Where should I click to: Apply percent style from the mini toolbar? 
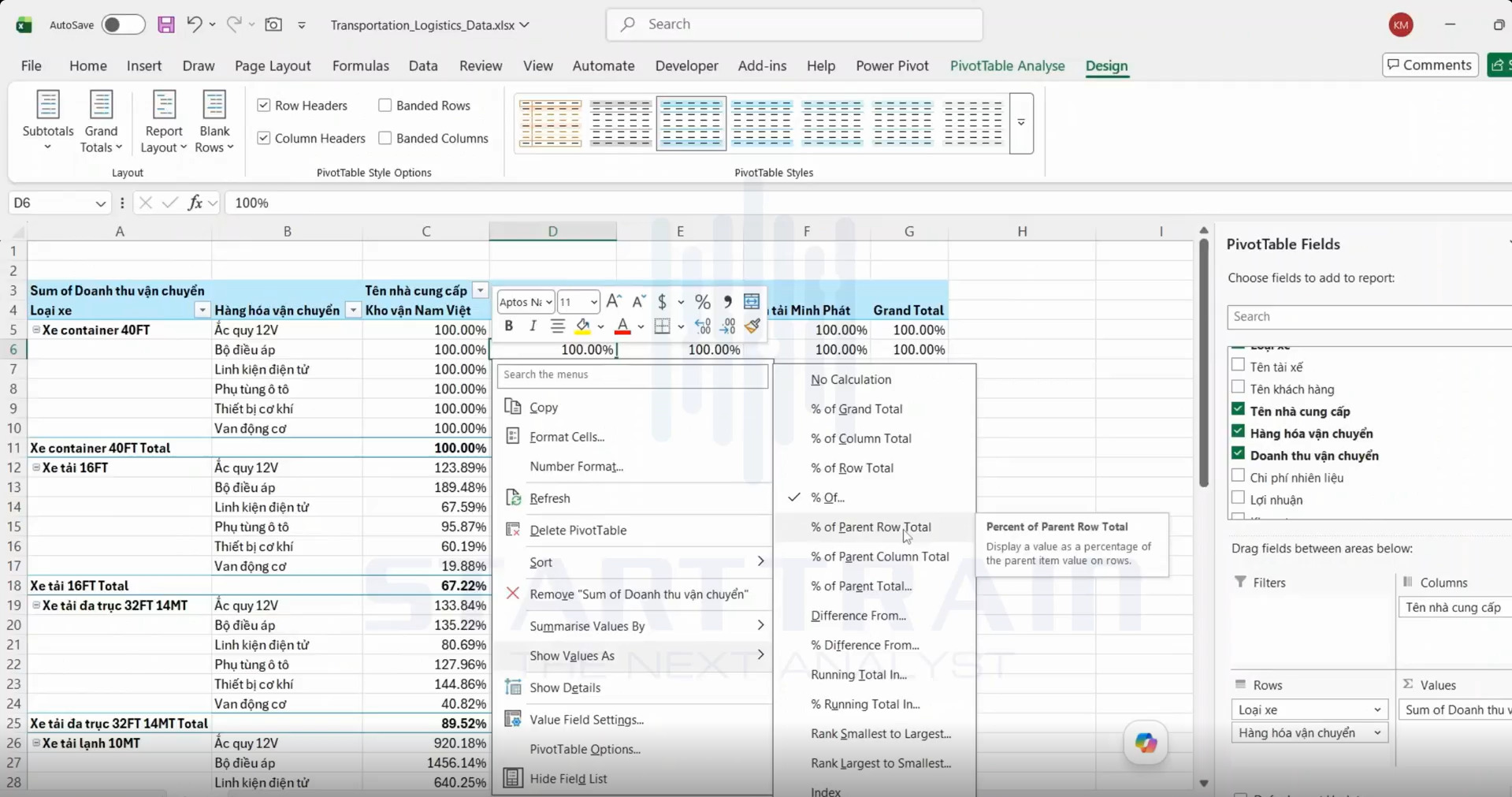tap(703, 302)
